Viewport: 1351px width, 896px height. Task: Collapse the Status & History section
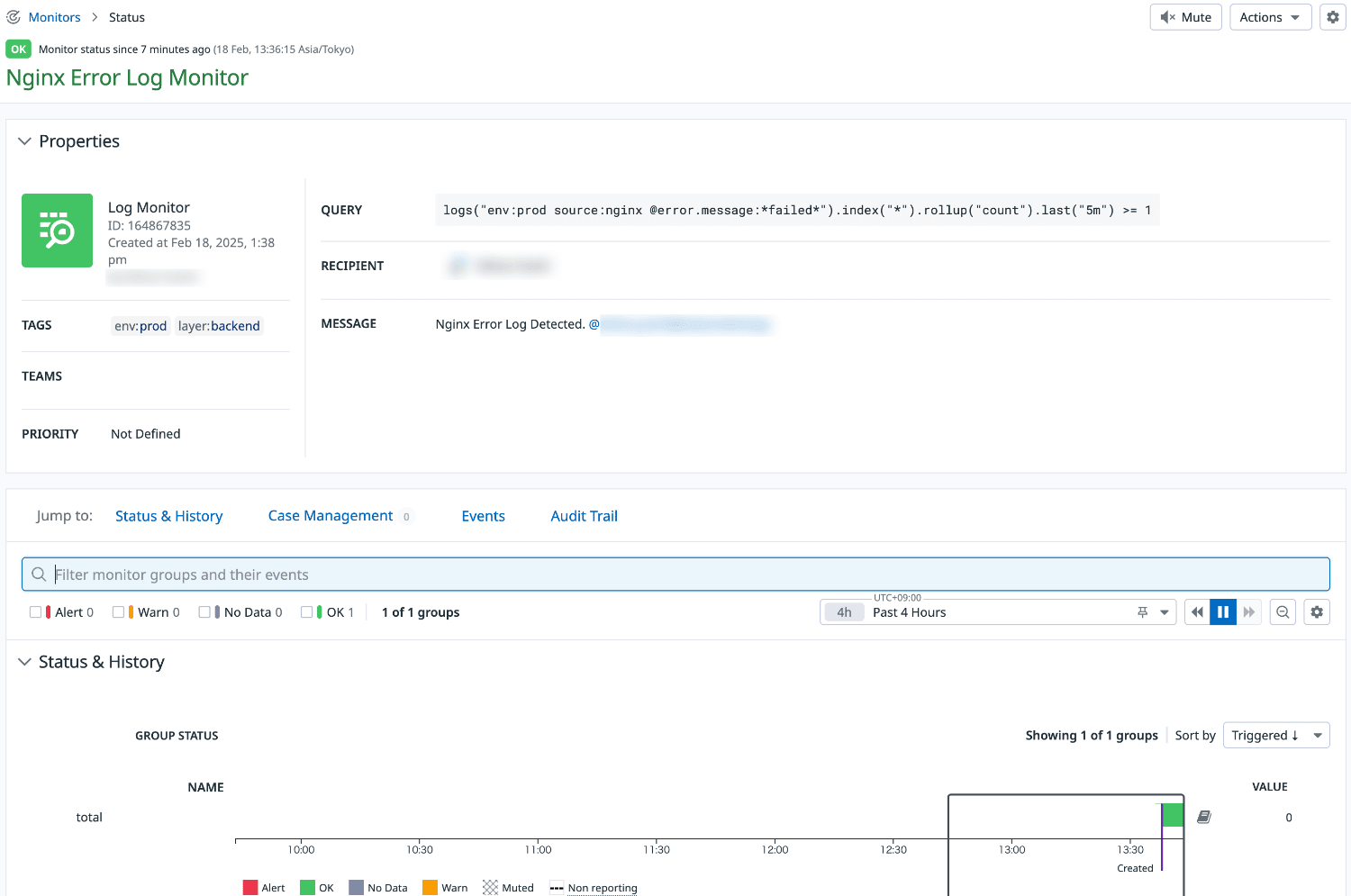(24, 662)
